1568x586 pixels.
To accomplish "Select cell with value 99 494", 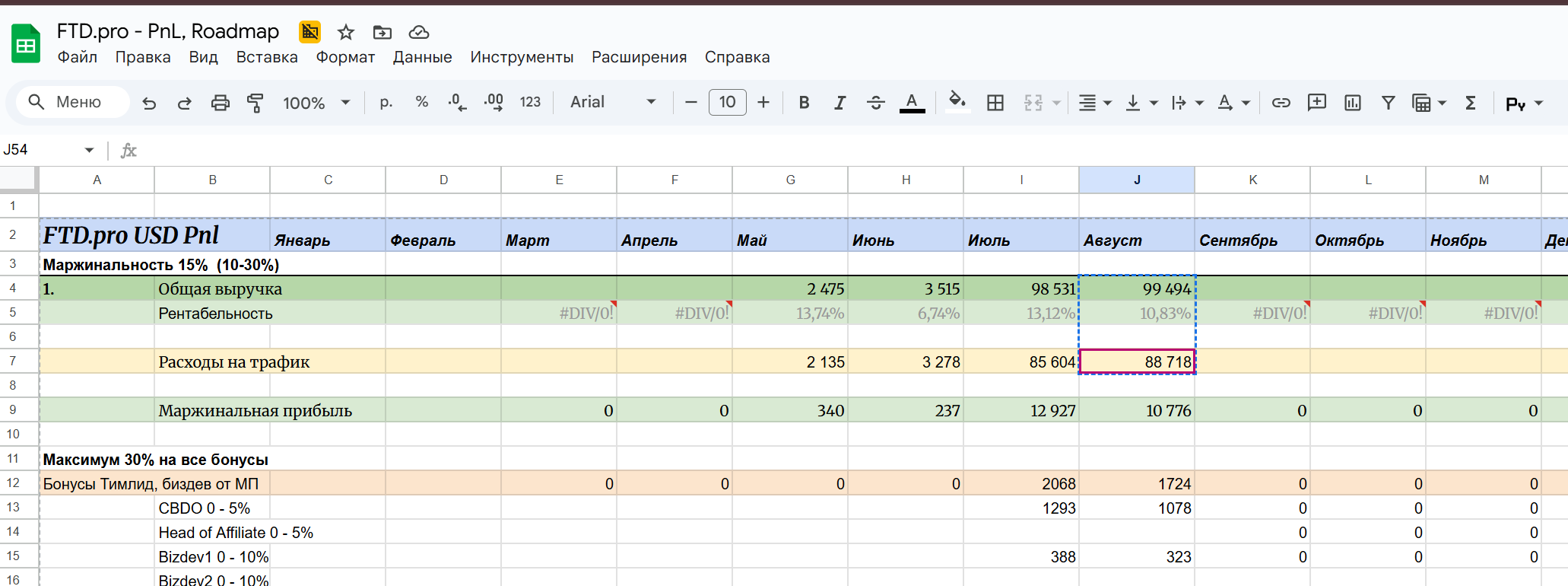I will (1137, 288).
